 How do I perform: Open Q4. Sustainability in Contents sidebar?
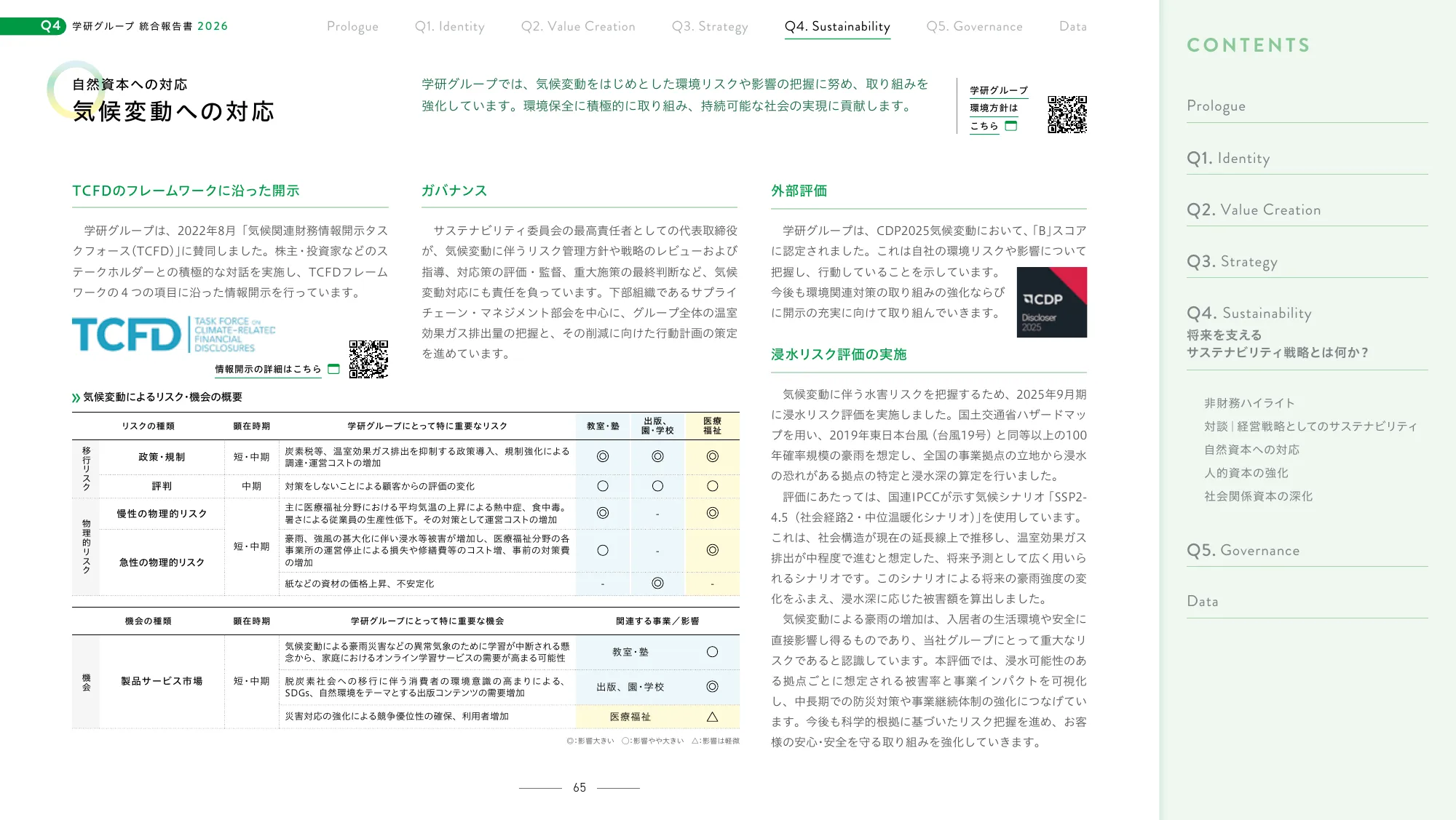(x=1249, y=313)
